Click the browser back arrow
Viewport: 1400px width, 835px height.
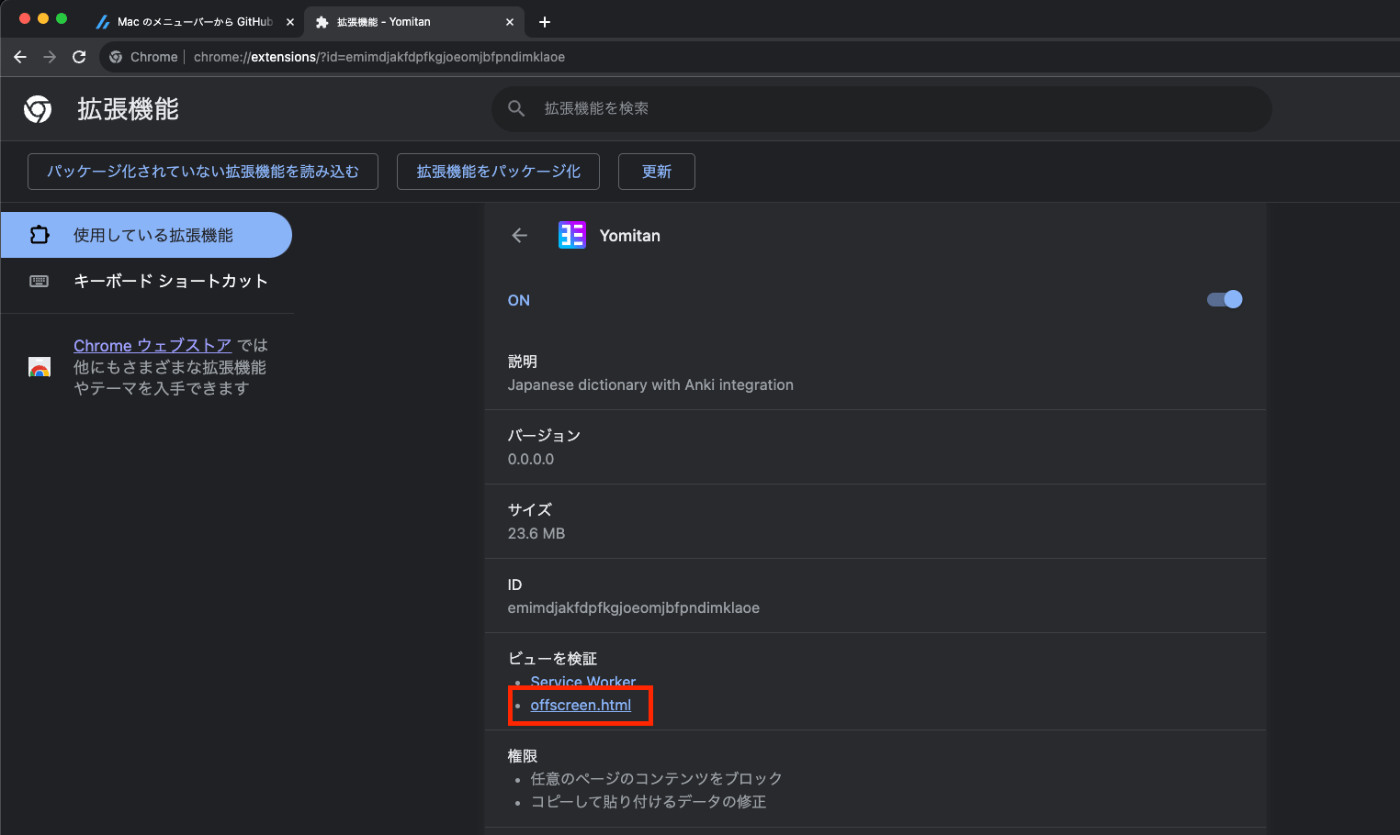tap(20, 57)
